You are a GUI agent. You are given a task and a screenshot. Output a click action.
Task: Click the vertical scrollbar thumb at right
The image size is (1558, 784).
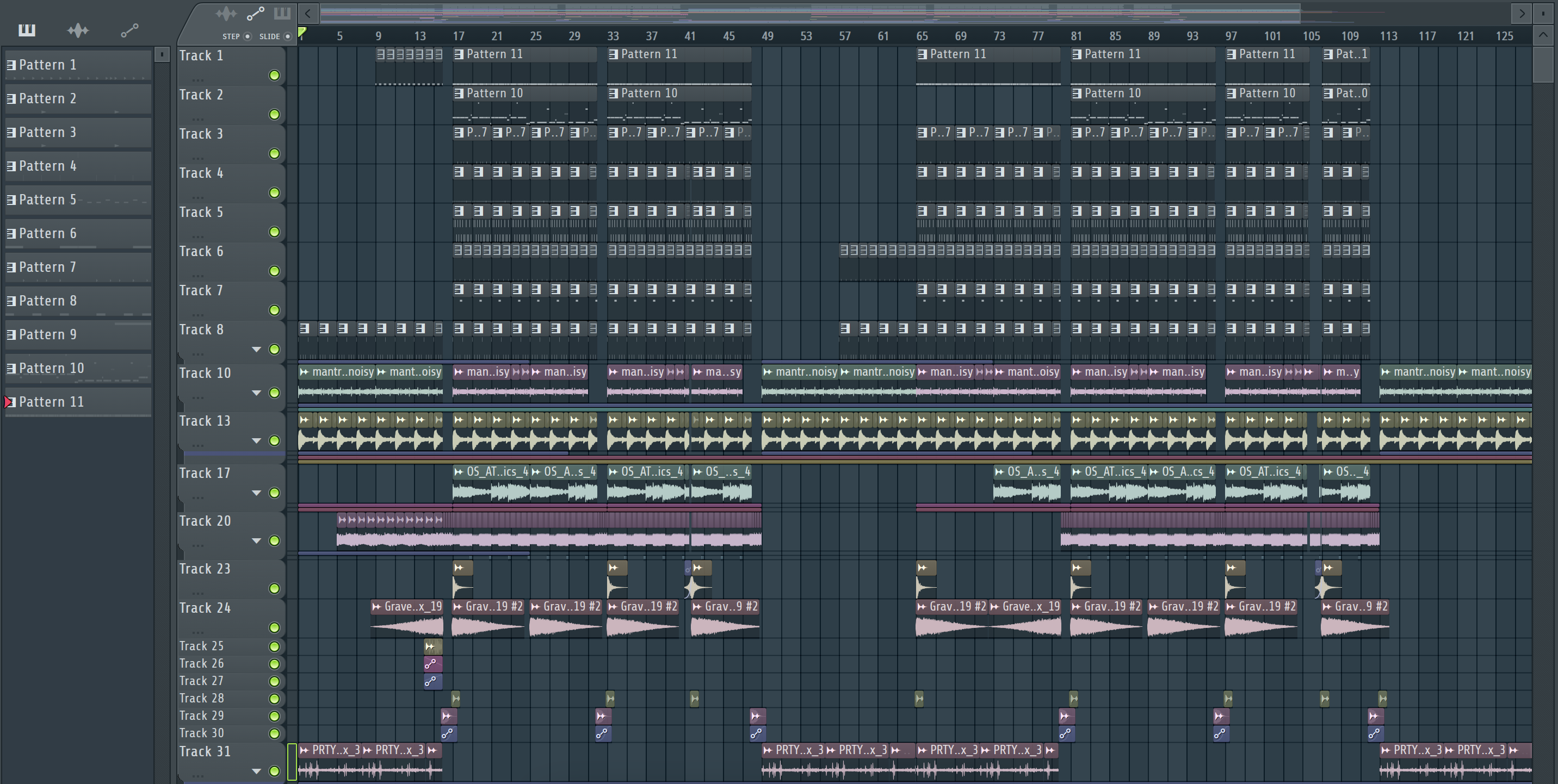[x=1542, y=65]
